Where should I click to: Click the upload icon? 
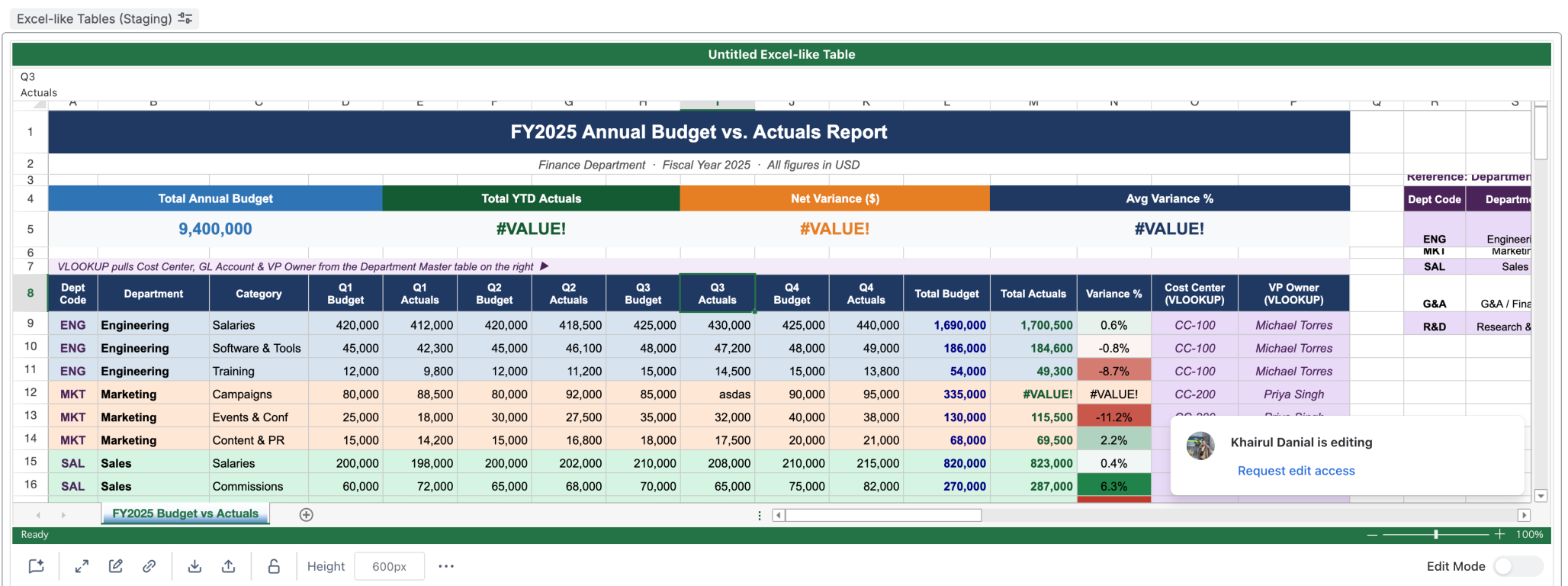tap(228, 566)
